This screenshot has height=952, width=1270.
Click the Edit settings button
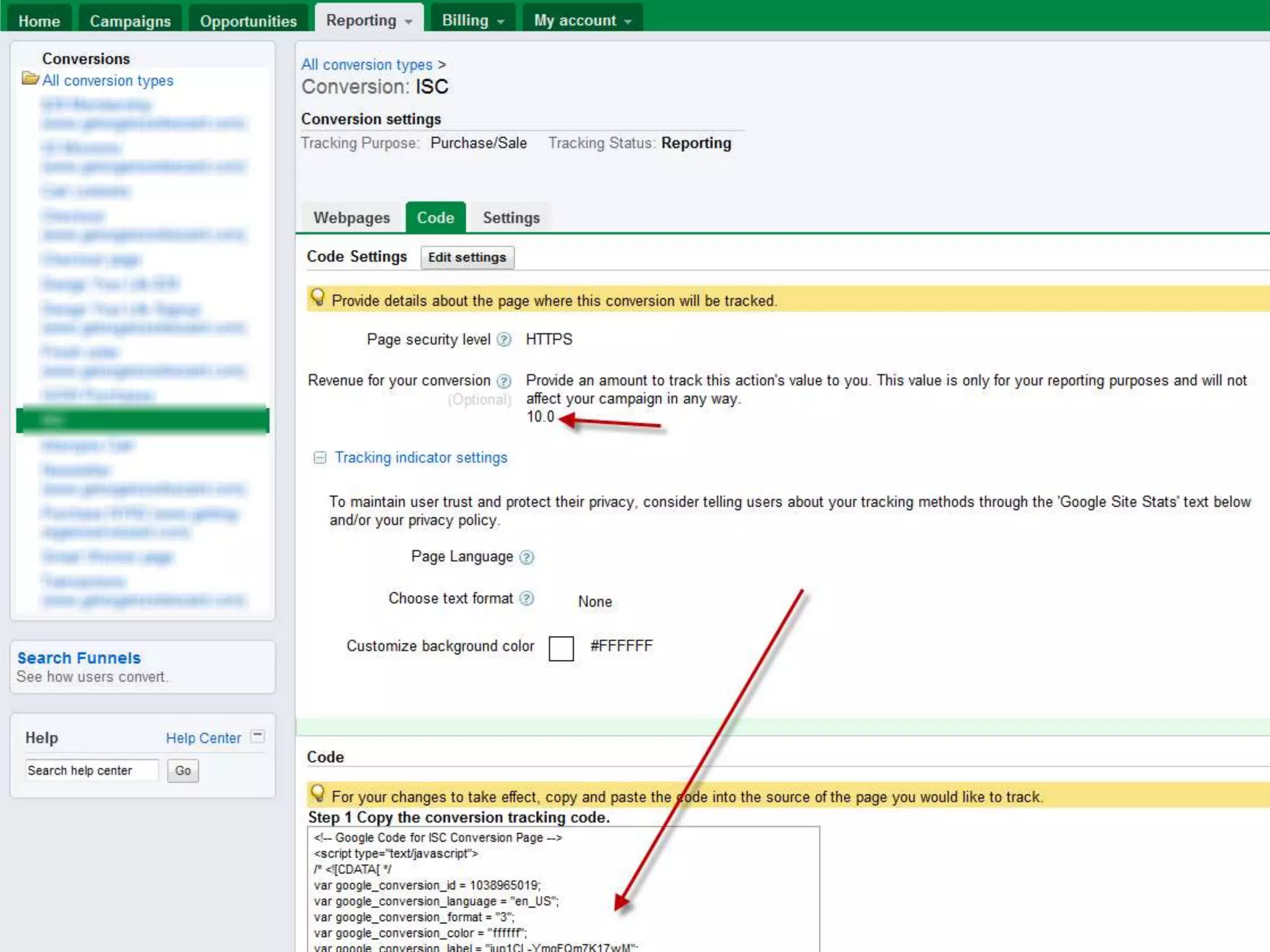click(467, 257)
